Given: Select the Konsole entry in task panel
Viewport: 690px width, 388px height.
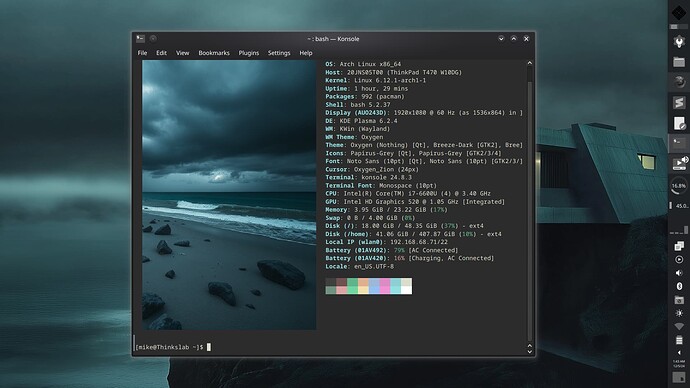Looking at the screenshot, I should click(x=679, y=143).
